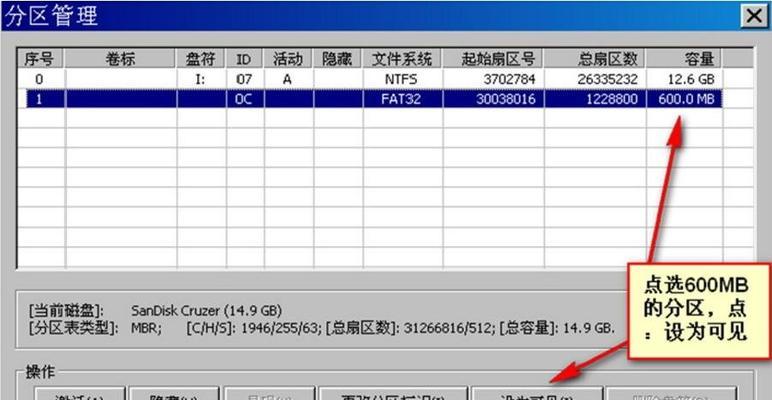Click the 隐藏(H) operation button
Screen dimensions: 772x400
[174, 393]
